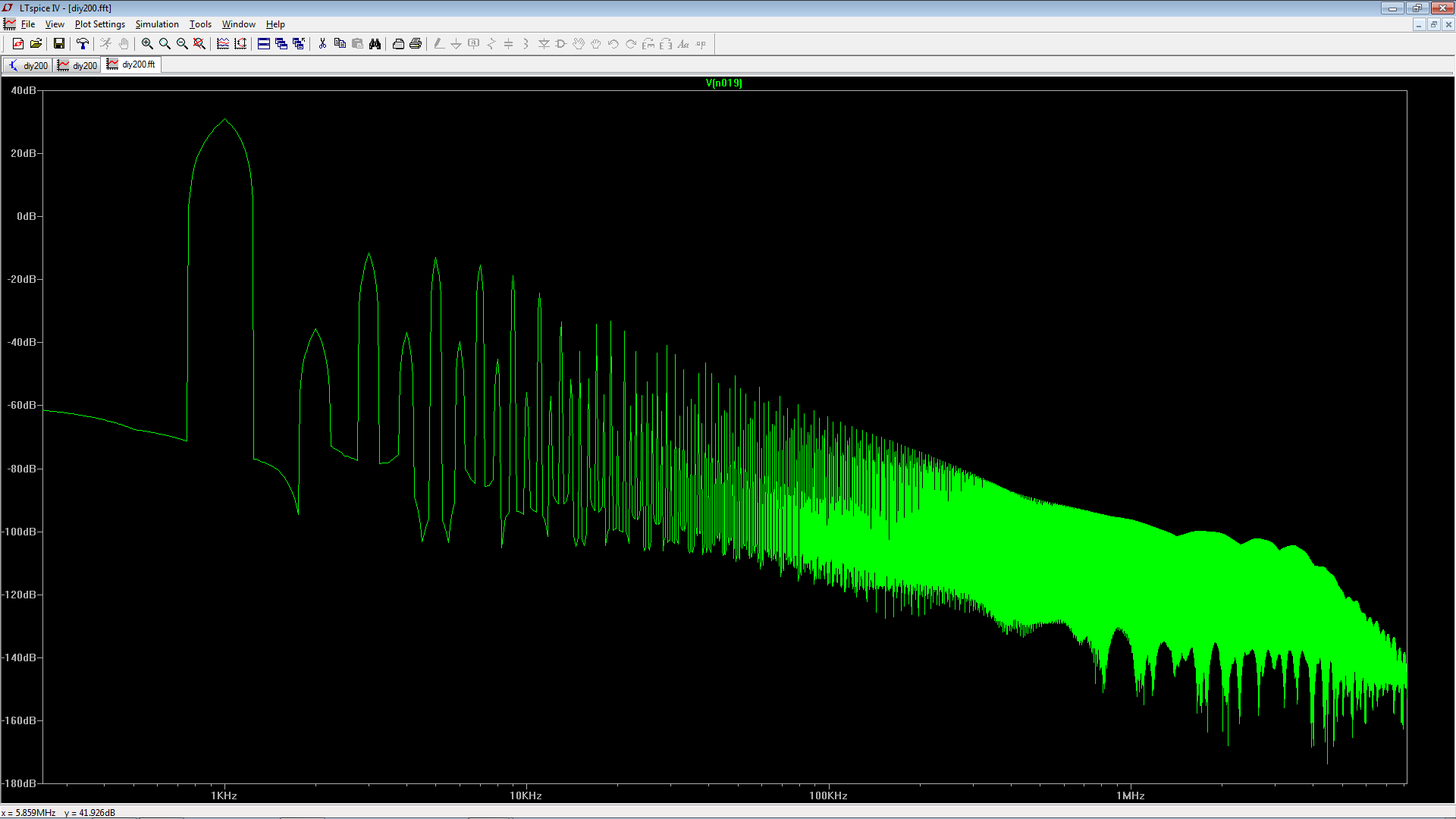Click the cursor readout in status bar

point(58,812)
